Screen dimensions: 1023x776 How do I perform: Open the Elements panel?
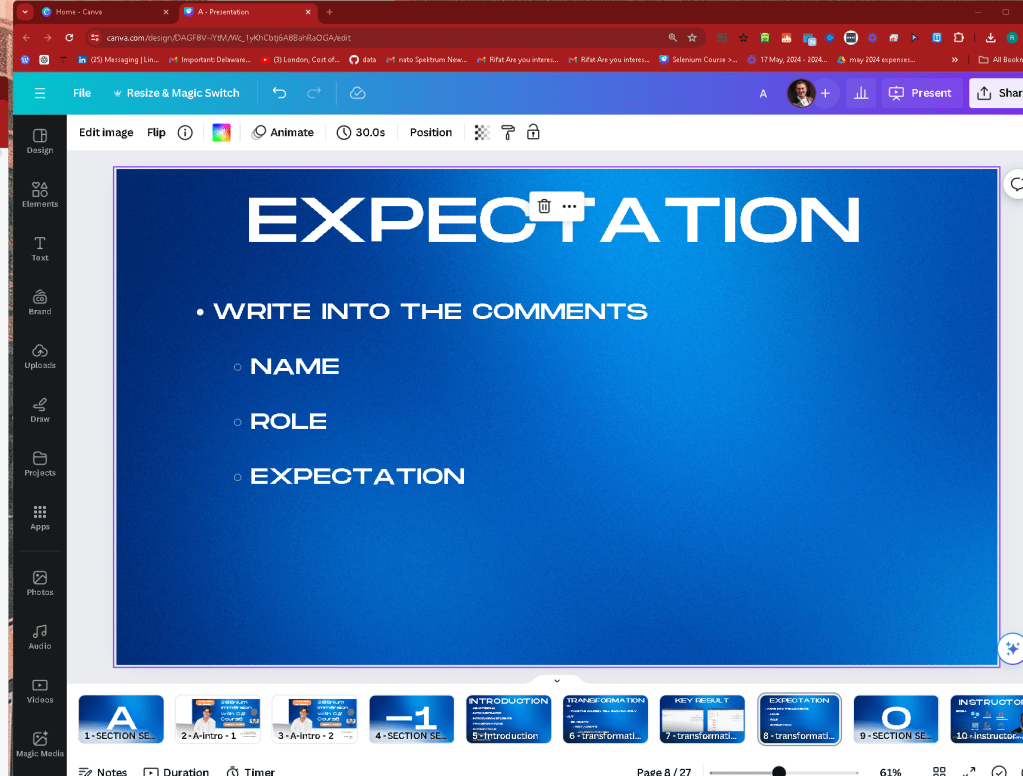coord(40,194)
